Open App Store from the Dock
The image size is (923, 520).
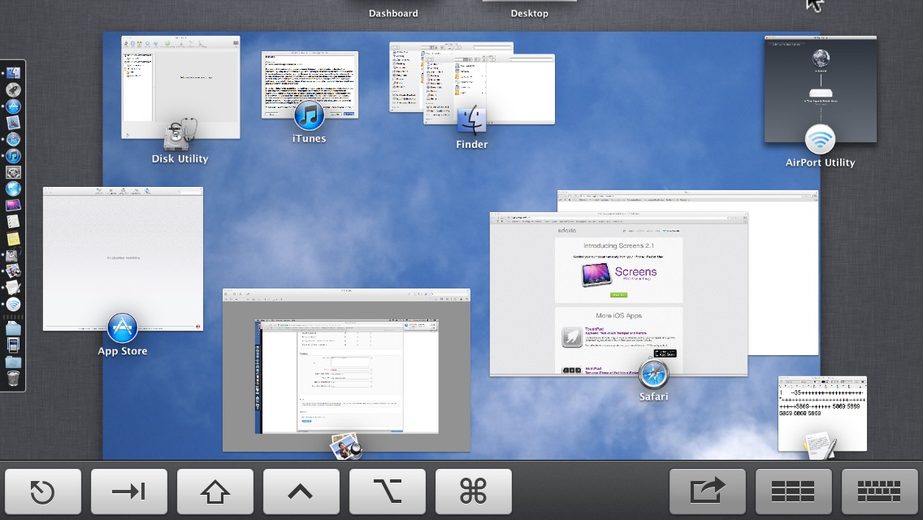(13, 106)
